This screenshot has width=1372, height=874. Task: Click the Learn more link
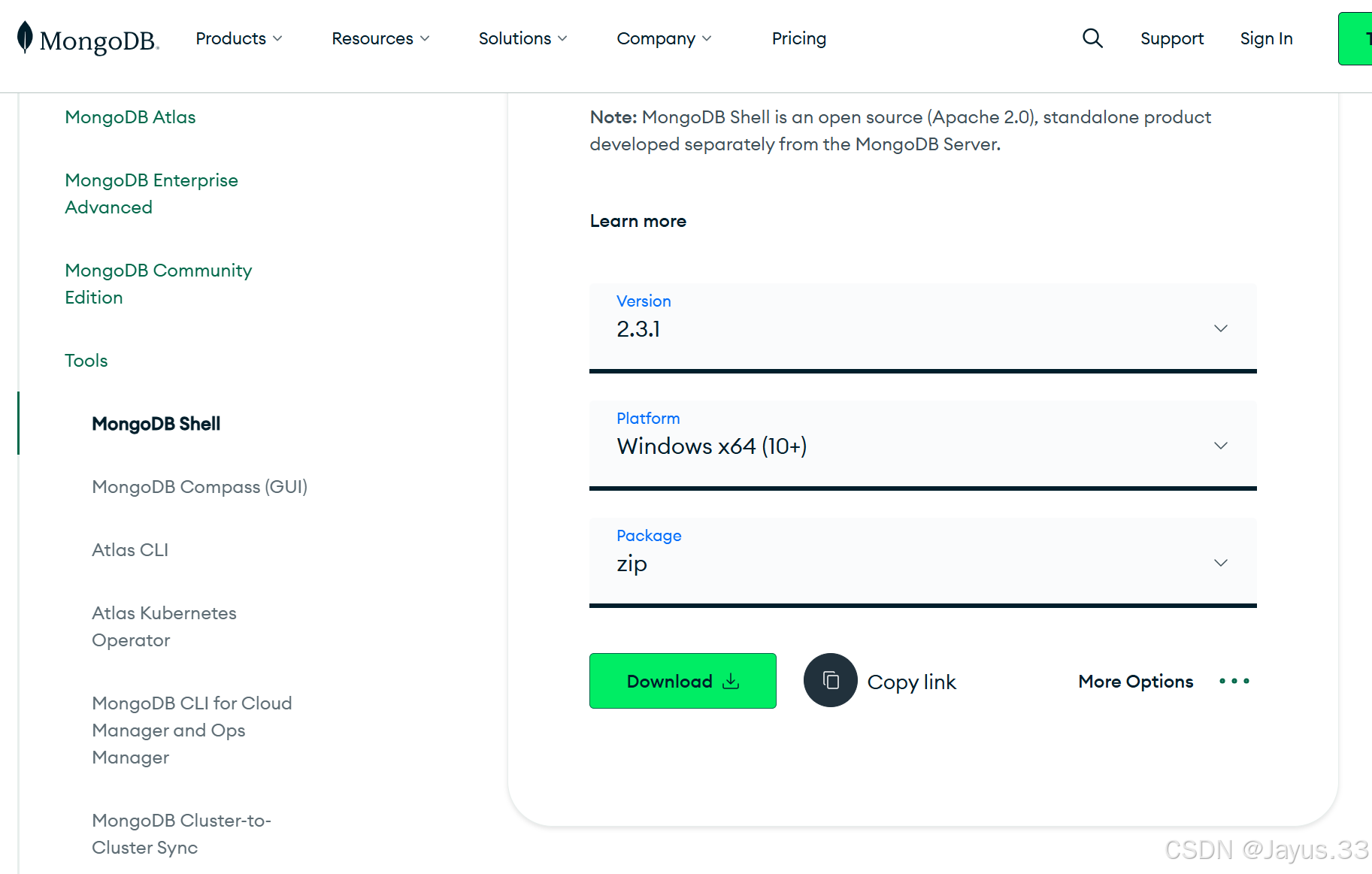638,221
